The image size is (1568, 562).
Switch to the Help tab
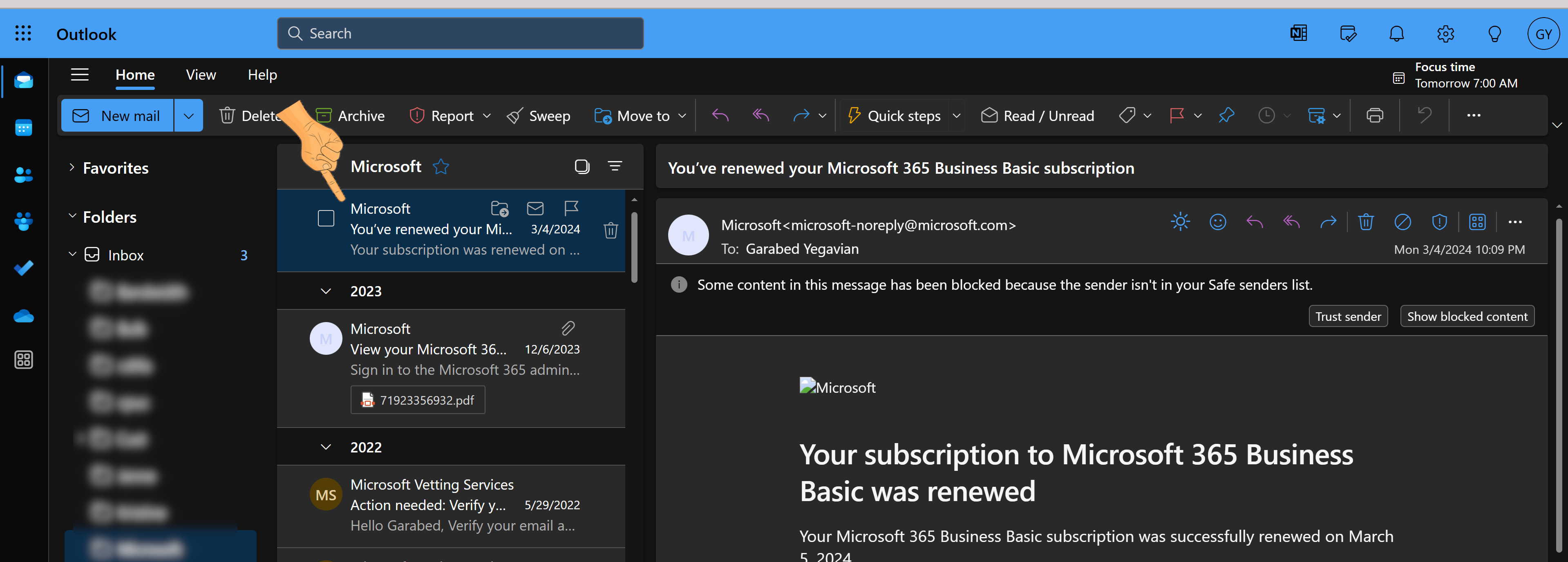point(262,75)
